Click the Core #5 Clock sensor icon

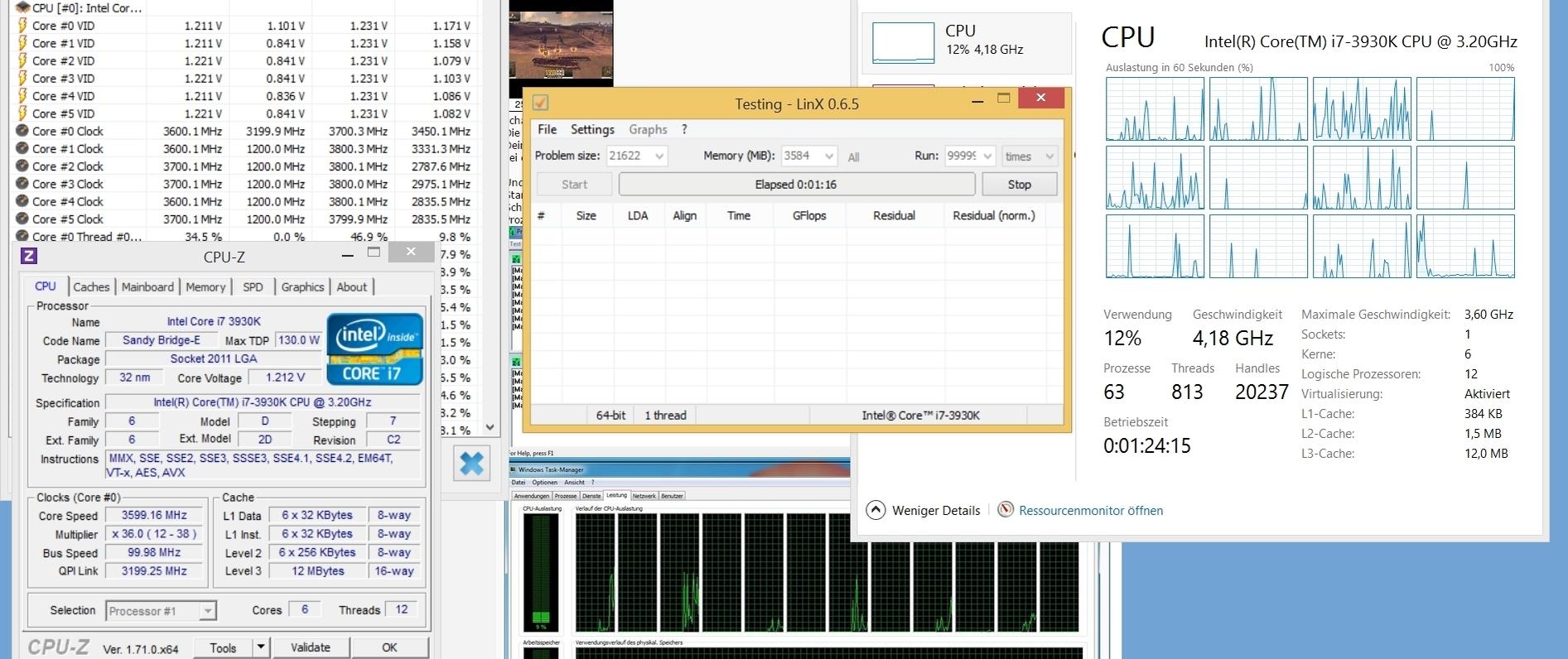click(22, 219)
